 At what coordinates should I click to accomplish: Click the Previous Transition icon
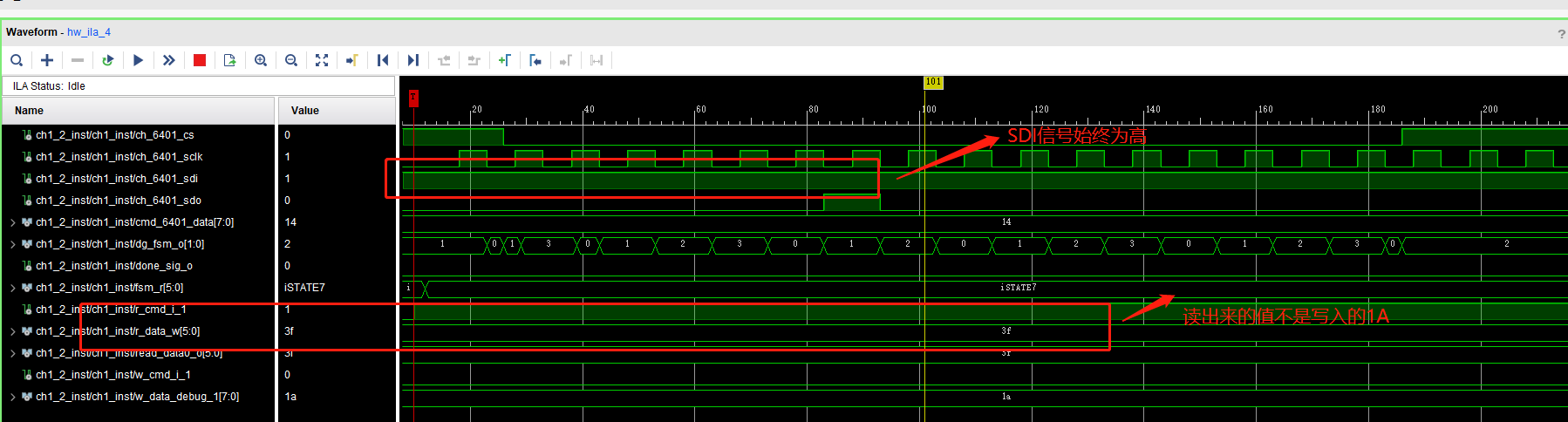[x=444, y=60]
